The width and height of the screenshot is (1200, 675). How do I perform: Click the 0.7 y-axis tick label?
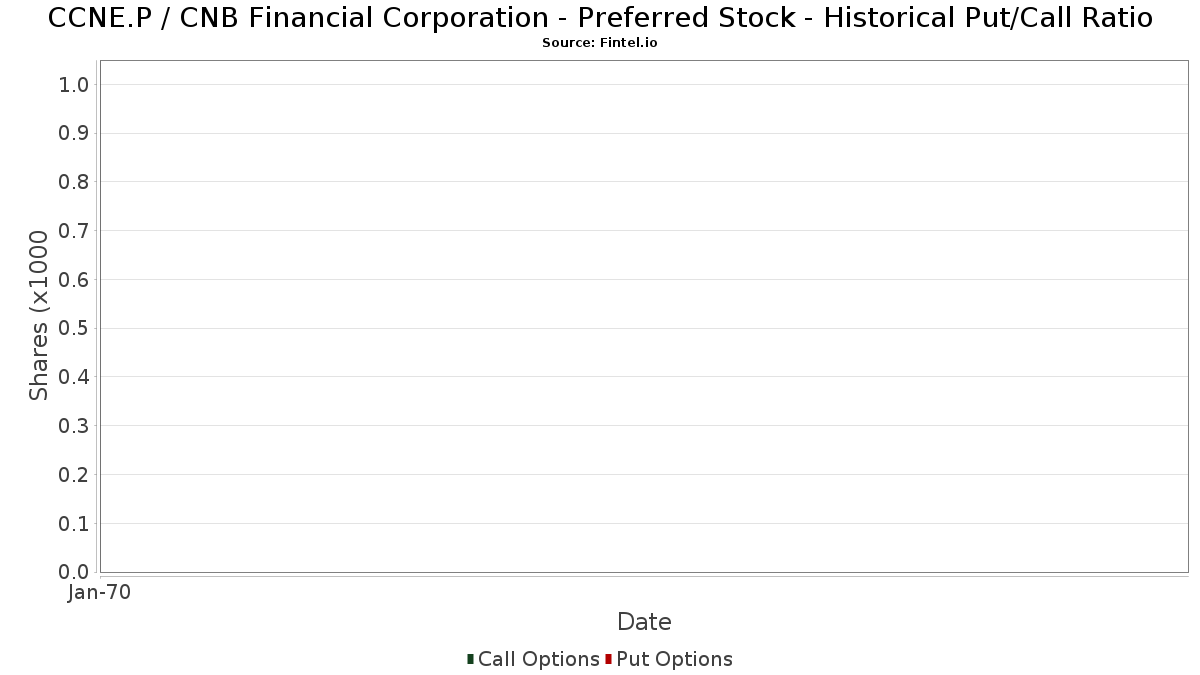(x=75, y=230)
